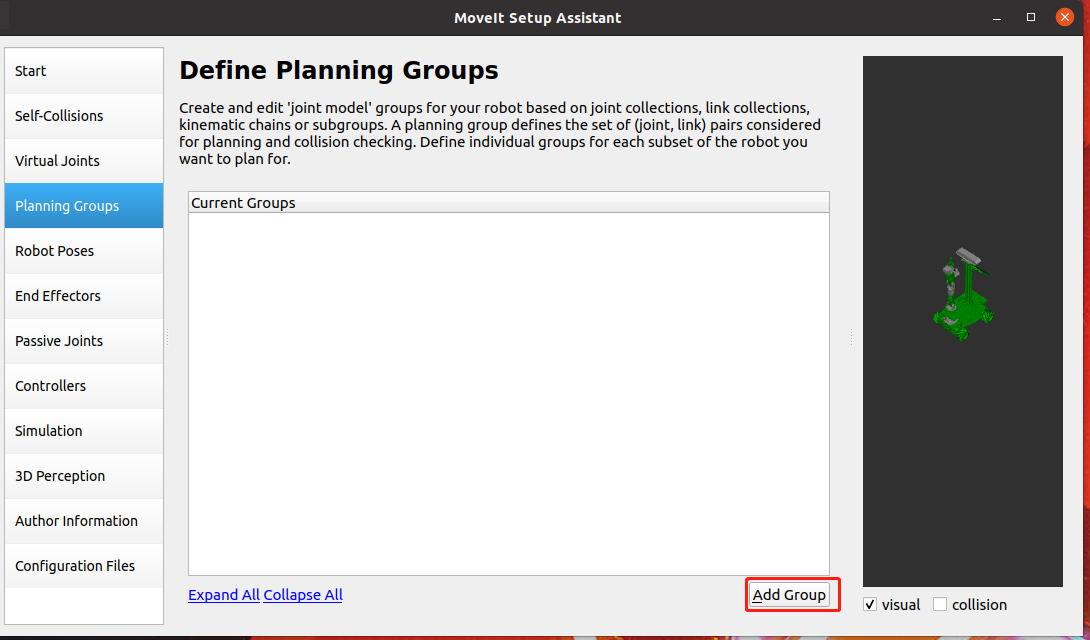Click the Expand All link
1090x640 pixels.
click(224, 595)
